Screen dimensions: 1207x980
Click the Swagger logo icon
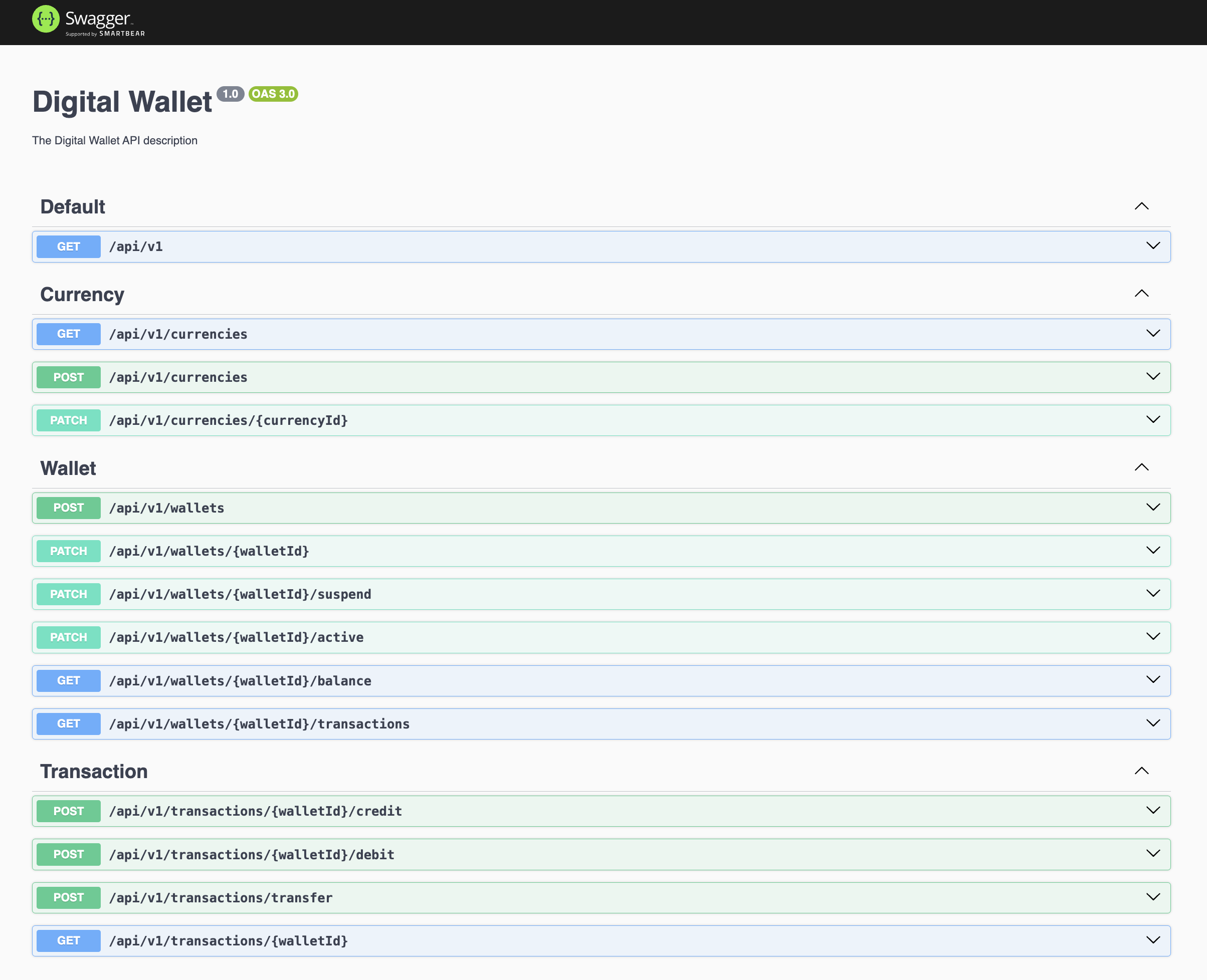(x=46, y=19)
